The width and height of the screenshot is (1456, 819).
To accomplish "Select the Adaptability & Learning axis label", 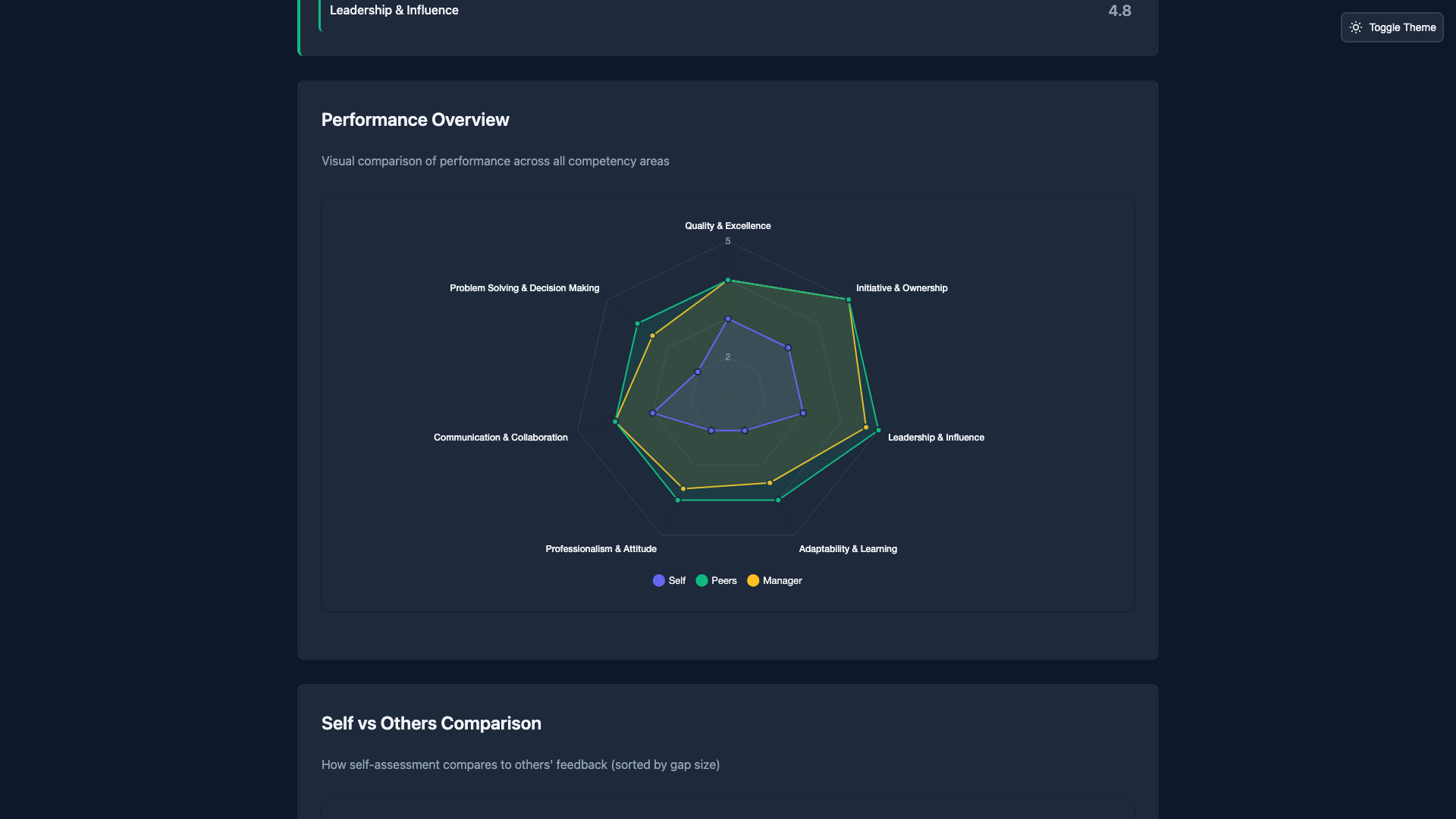I will pos(847,548).
